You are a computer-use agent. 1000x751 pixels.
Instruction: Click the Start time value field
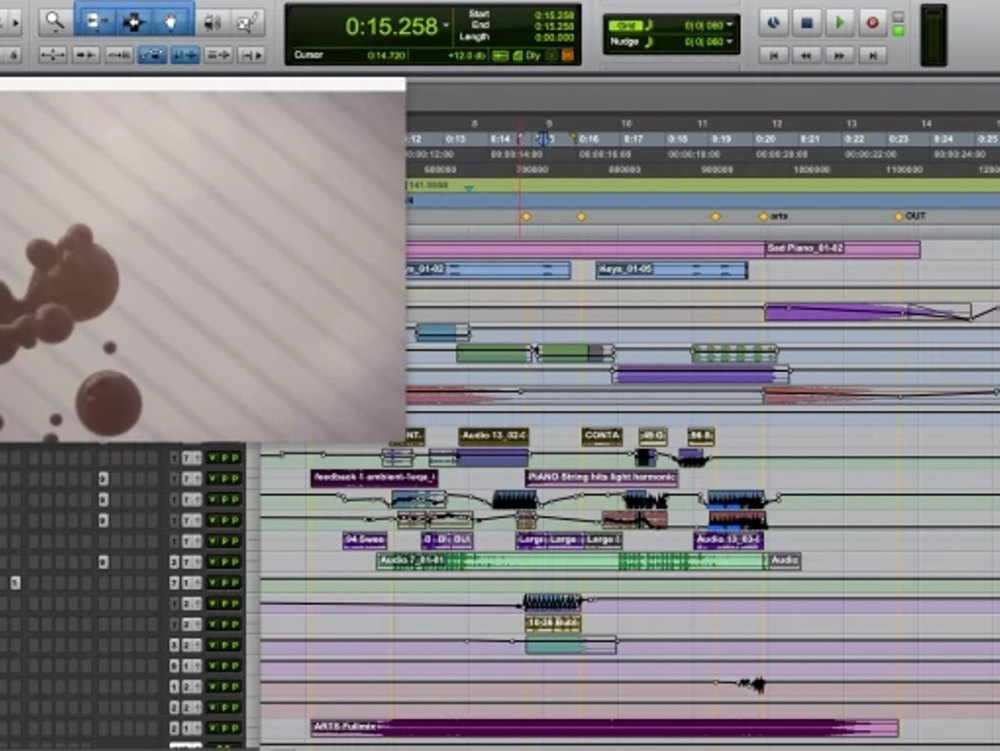point(554,14)
